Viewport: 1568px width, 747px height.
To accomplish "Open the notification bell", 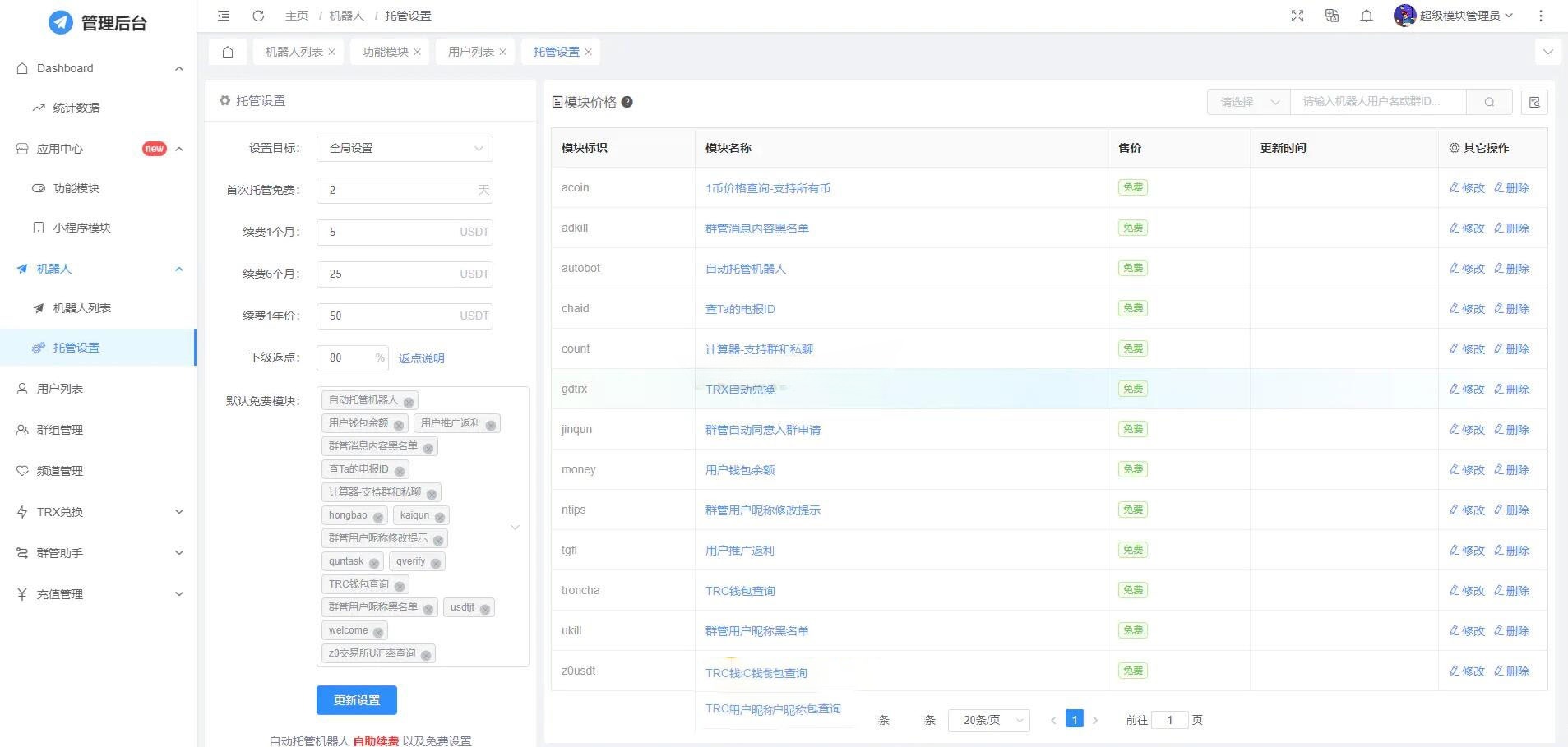I will click(x=1367, y=16).
